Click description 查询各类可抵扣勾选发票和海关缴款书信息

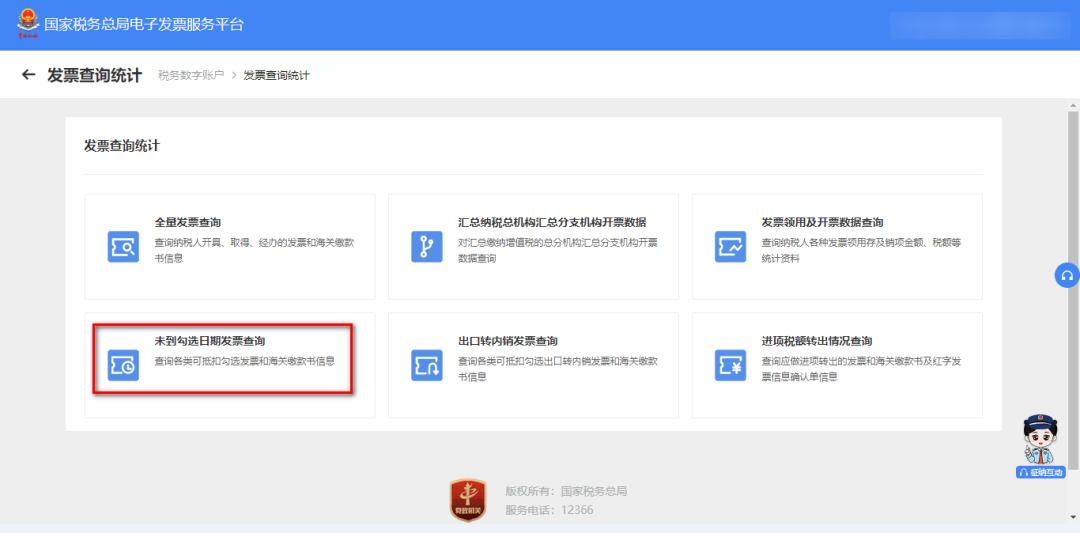coord(245,361)
